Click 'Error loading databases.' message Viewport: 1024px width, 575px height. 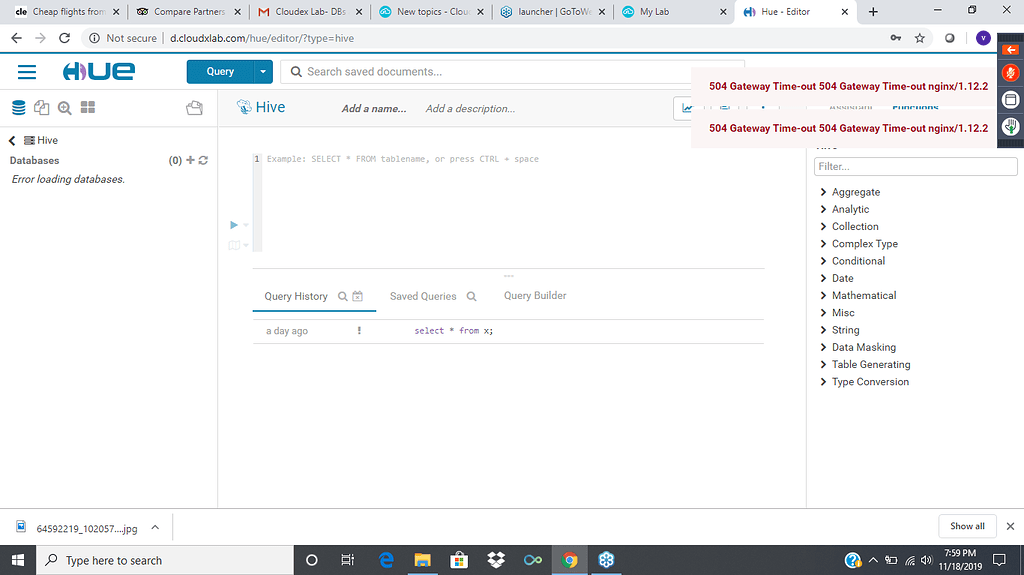click(x=68, y=180)
